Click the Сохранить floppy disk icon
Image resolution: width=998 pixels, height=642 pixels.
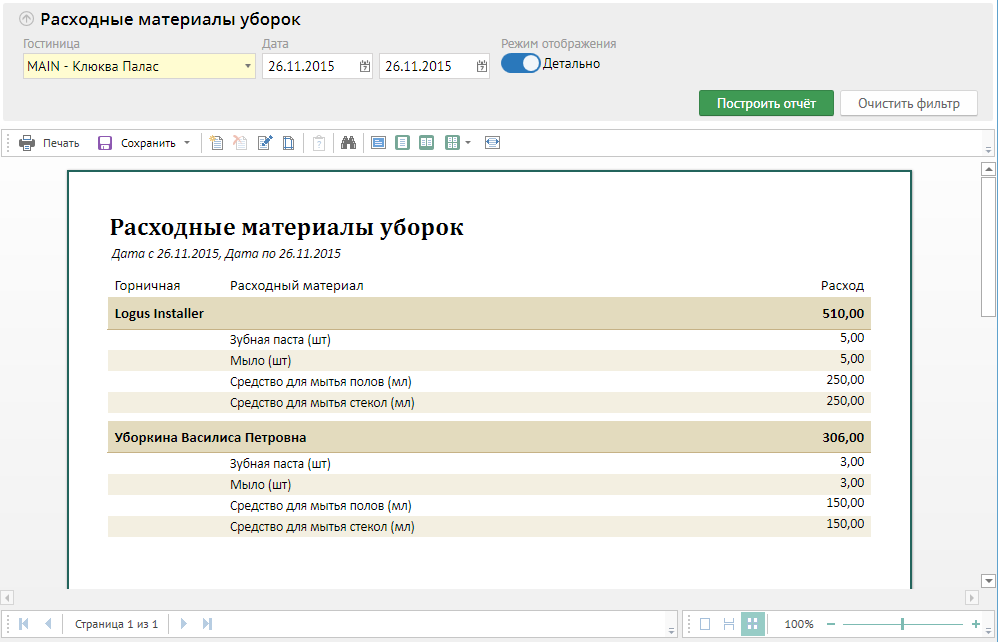(105, 143)
